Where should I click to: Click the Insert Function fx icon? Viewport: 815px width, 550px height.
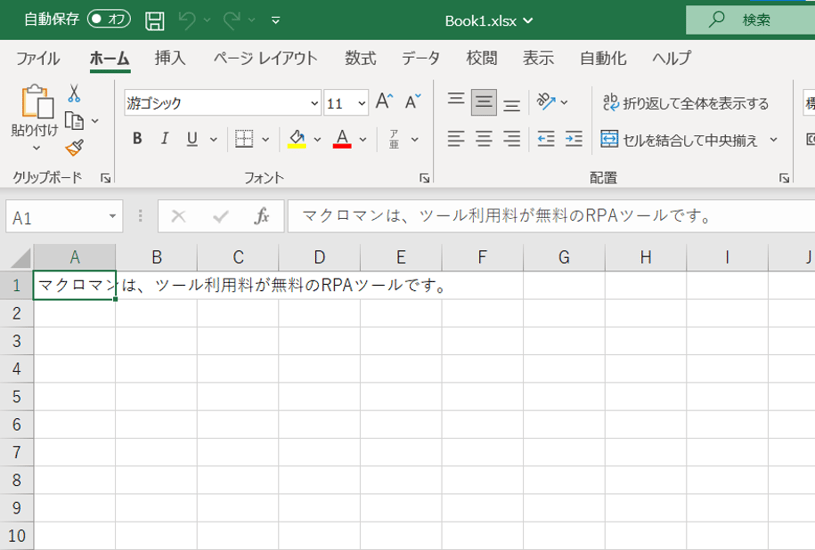tap(261, 216)
